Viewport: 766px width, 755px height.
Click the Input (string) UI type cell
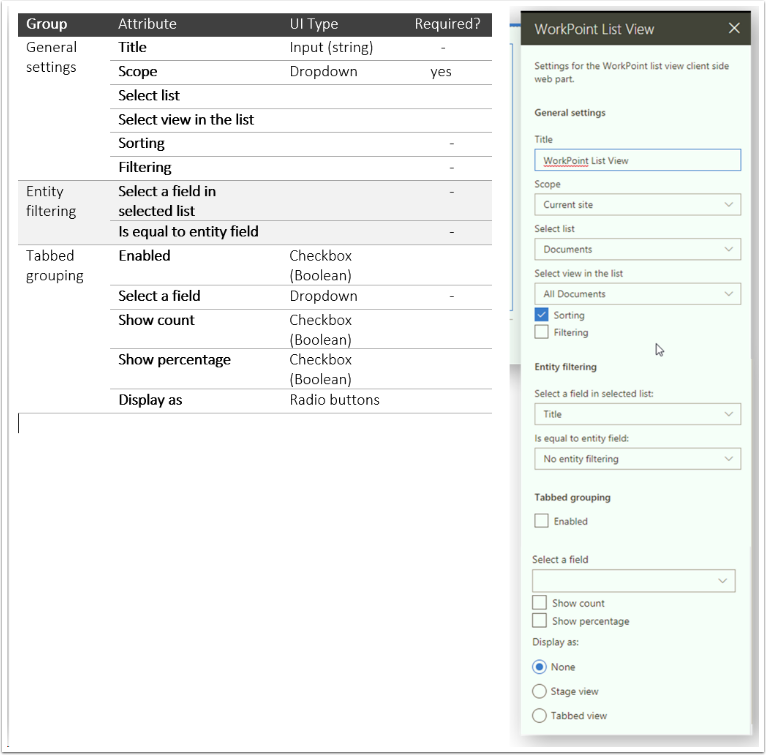(x=331, y=47)
